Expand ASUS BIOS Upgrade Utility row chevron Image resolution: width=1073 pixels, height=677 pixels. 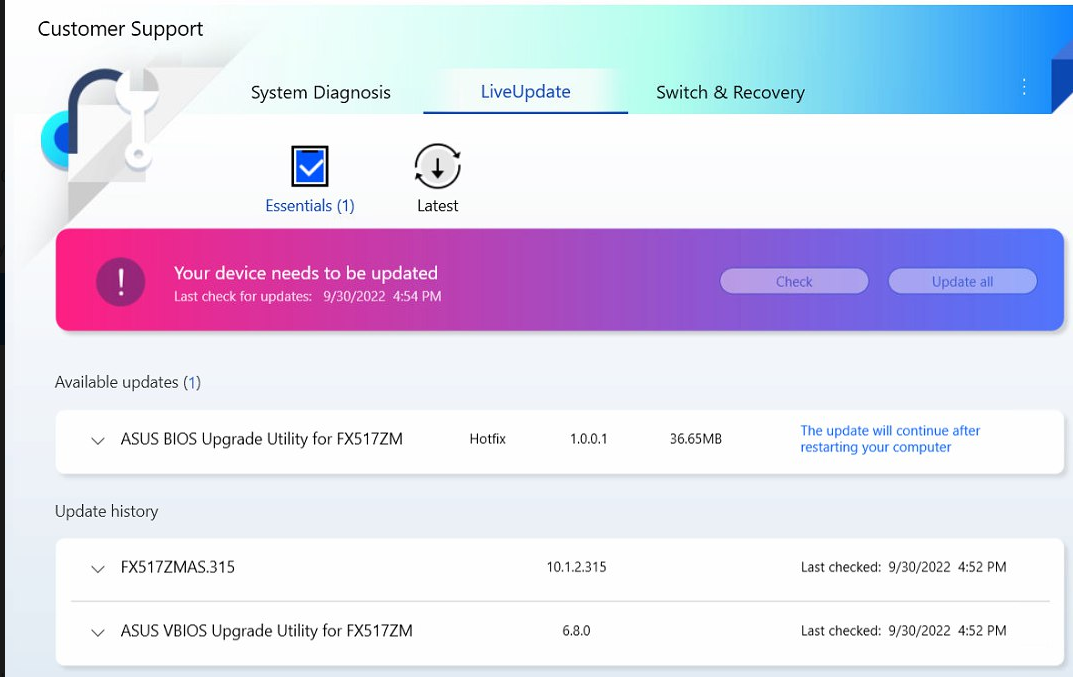click(x=98, y=440)
